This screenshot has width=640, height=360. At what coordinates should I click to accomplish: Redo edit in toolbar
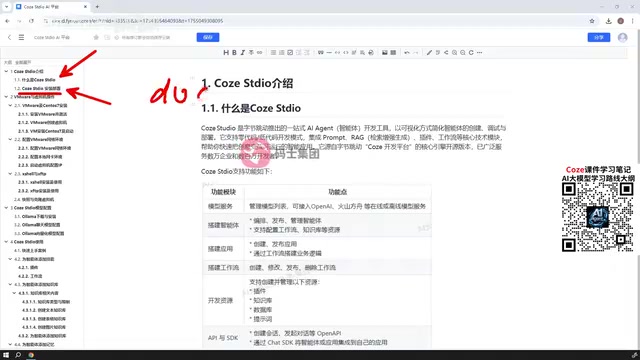pos(416,53)
